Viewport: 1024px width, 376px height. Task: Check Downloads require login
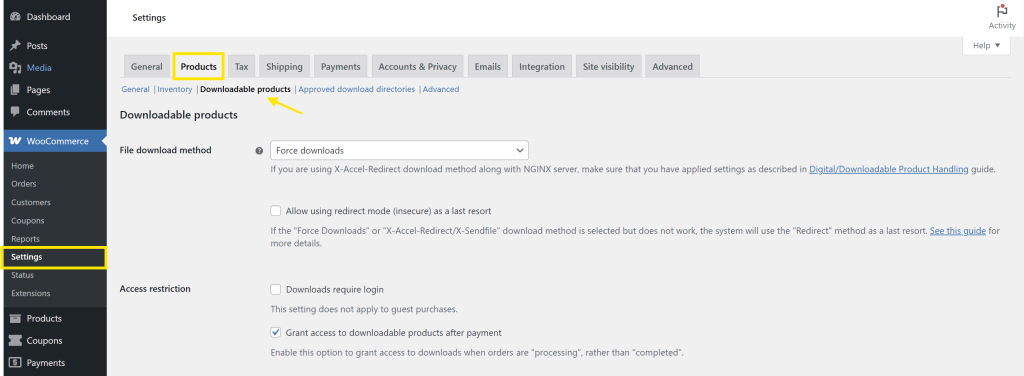point(276,289)
